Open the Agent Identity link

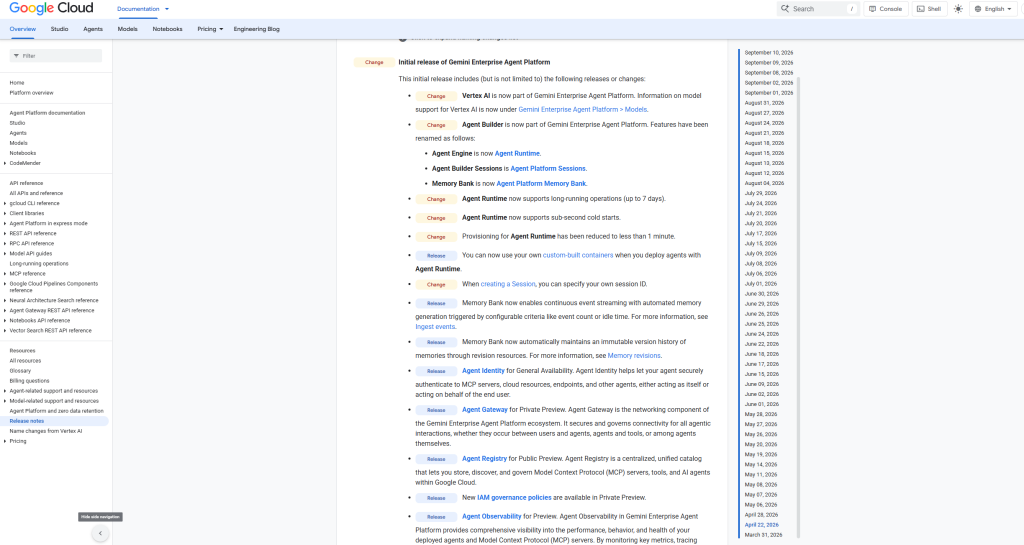pos(483,371)
